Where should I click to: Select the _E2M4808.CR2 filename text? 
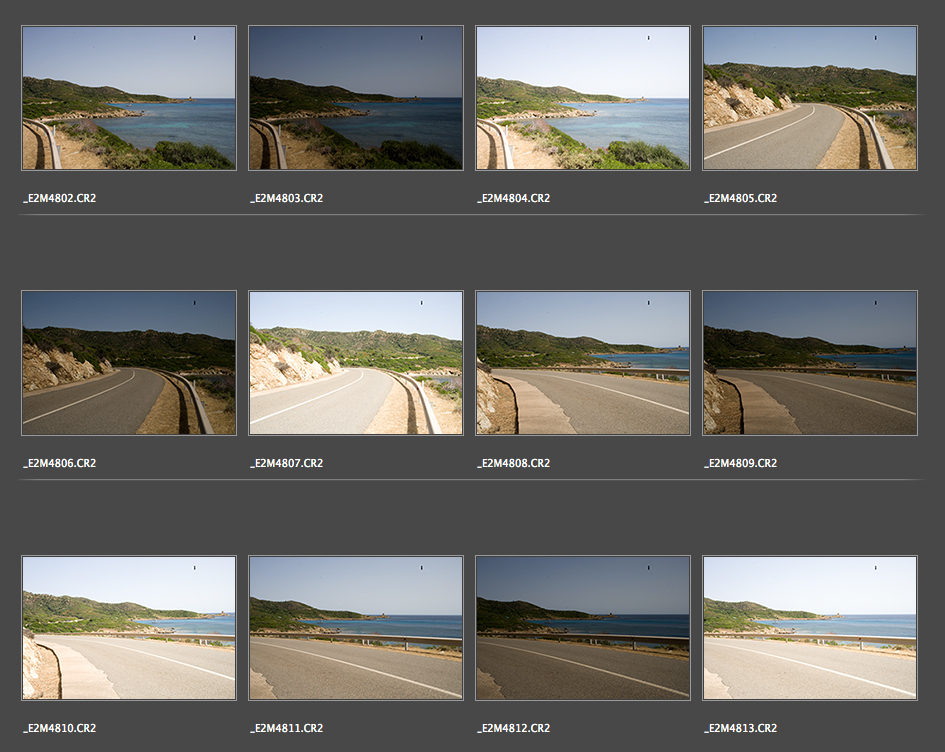pos(513,463)
